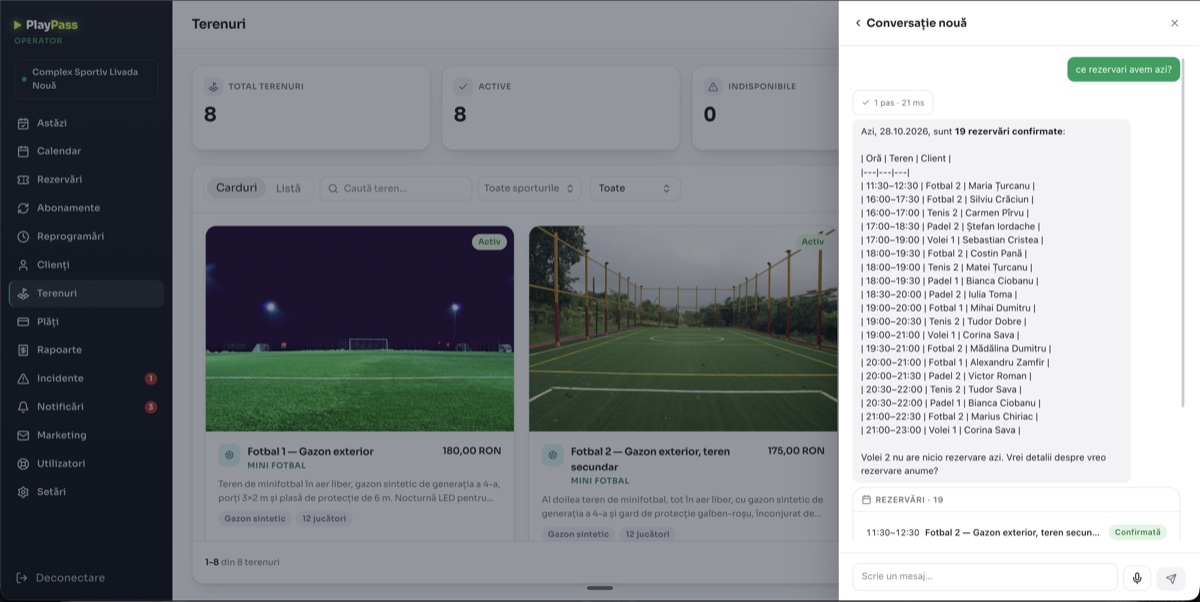Click the Indisponibile warning icon
Screen dimensions: 1200x602
(713, 86)
